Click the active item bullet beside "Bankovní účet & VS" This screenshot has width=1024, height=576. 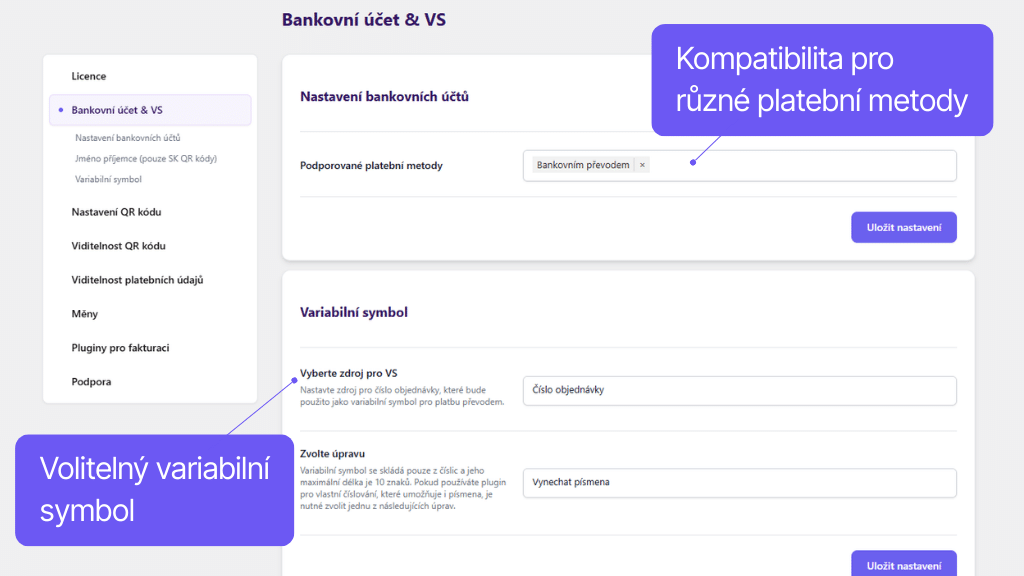[x=62, y=110]
